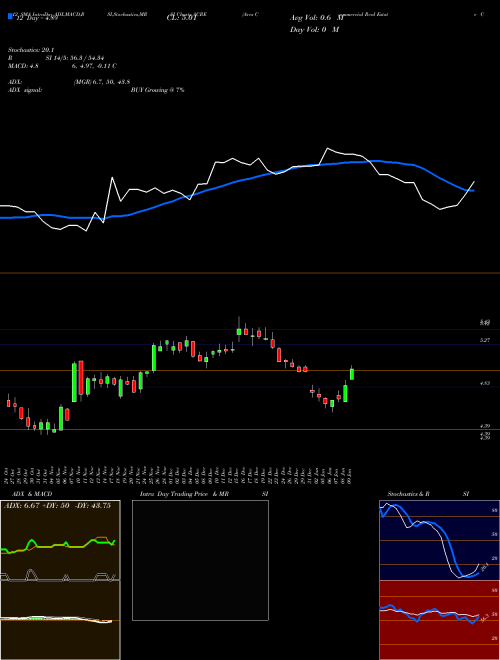The image size is (500, 660).
Task: Click the last date label on the x-axis
Action: point(350,475)
